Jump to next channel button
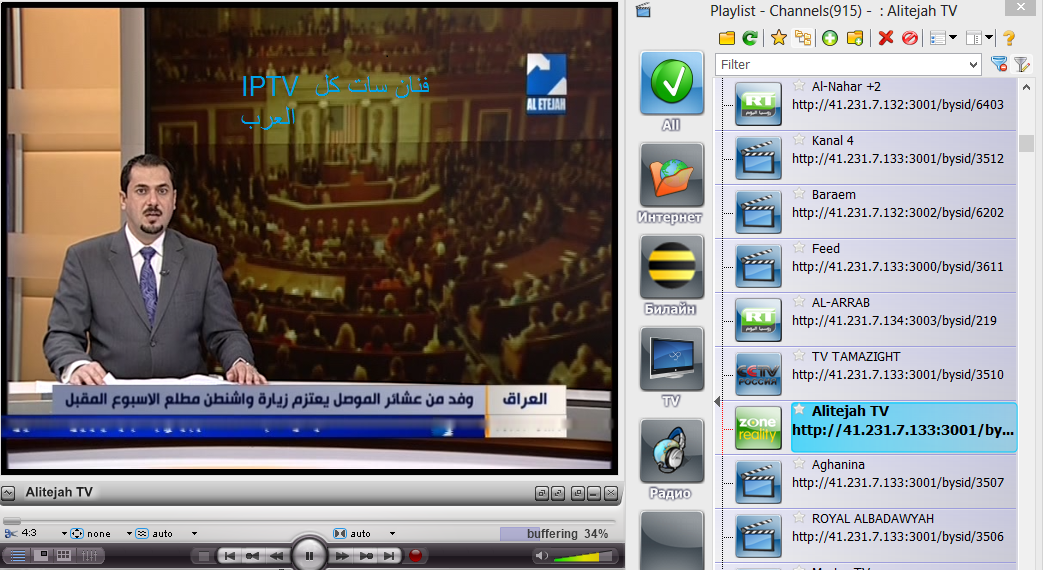Image resolution: width=1043 pixels, height=570 pixels. point(390,555)
